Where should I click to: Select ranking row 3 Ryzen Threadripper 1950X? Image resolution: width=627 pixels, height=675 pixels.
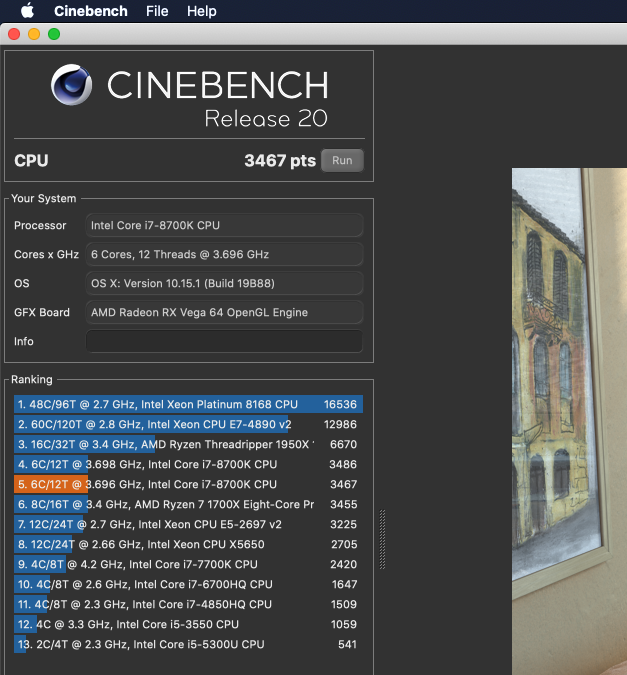(x=188, y=444)
